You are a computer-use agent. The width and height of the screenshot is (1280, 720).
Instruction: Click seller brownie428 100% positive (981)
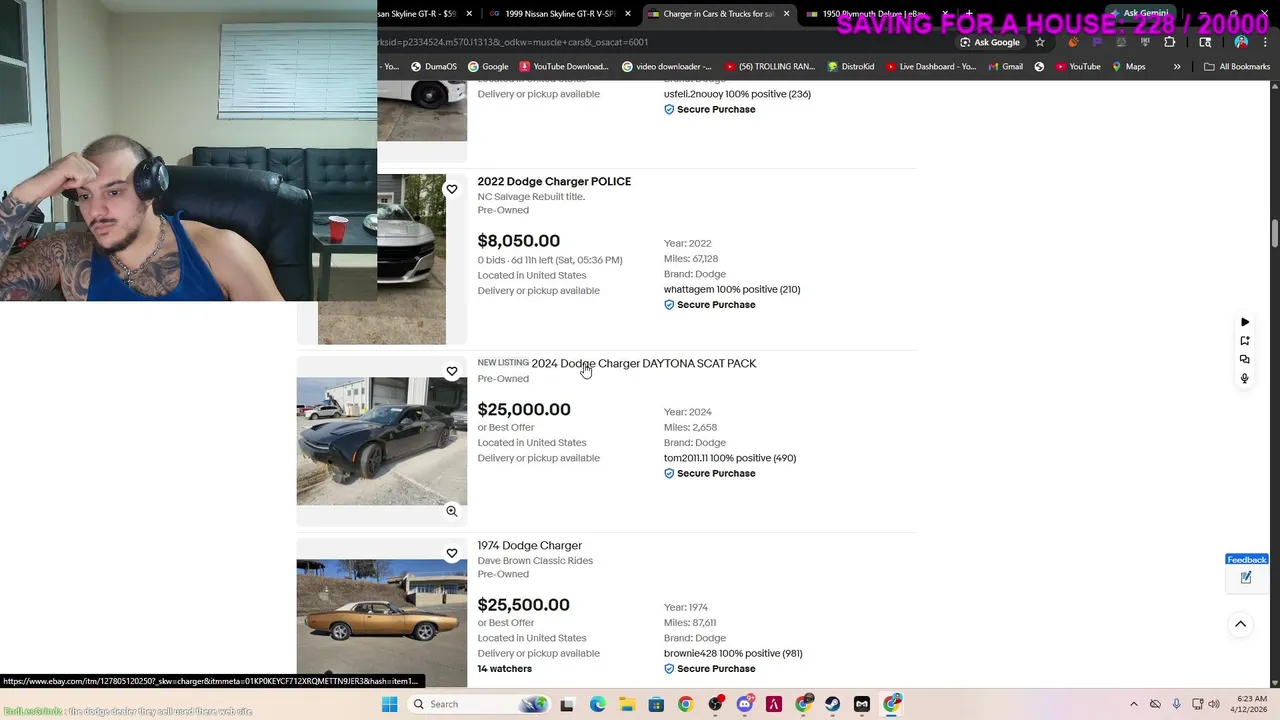click(x=733, y=653)
